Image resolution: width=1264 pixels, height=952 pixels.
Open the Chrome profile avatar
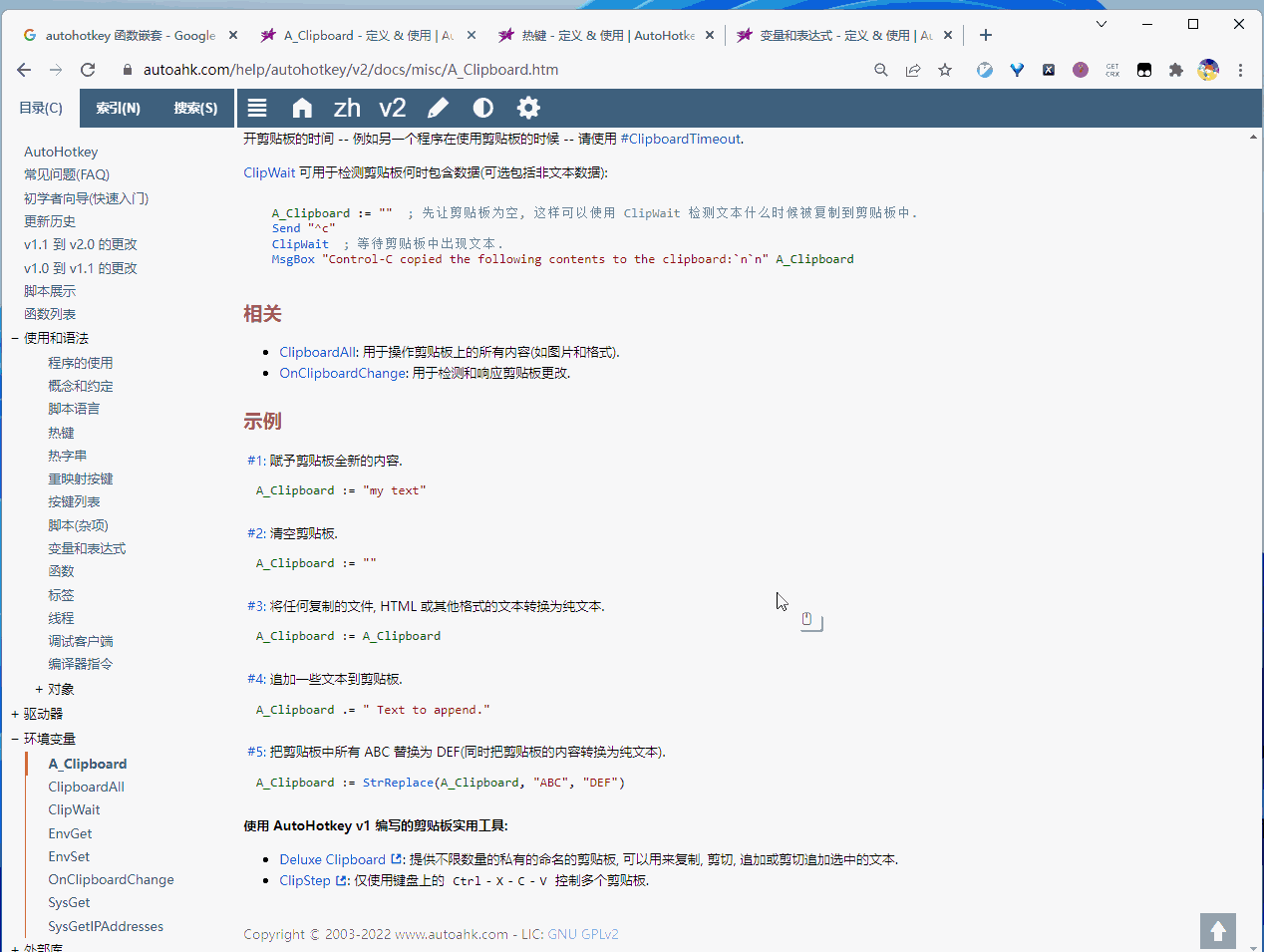coord(1208,70)
